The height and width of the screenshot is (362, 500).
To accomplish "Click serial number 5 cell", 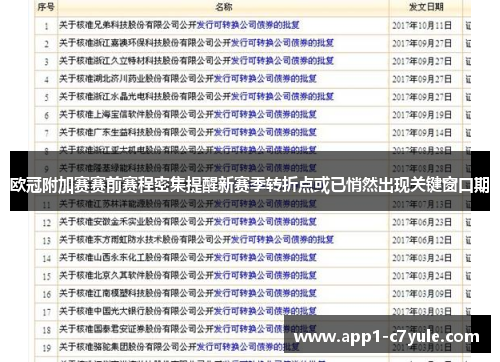I will (46, 98).
